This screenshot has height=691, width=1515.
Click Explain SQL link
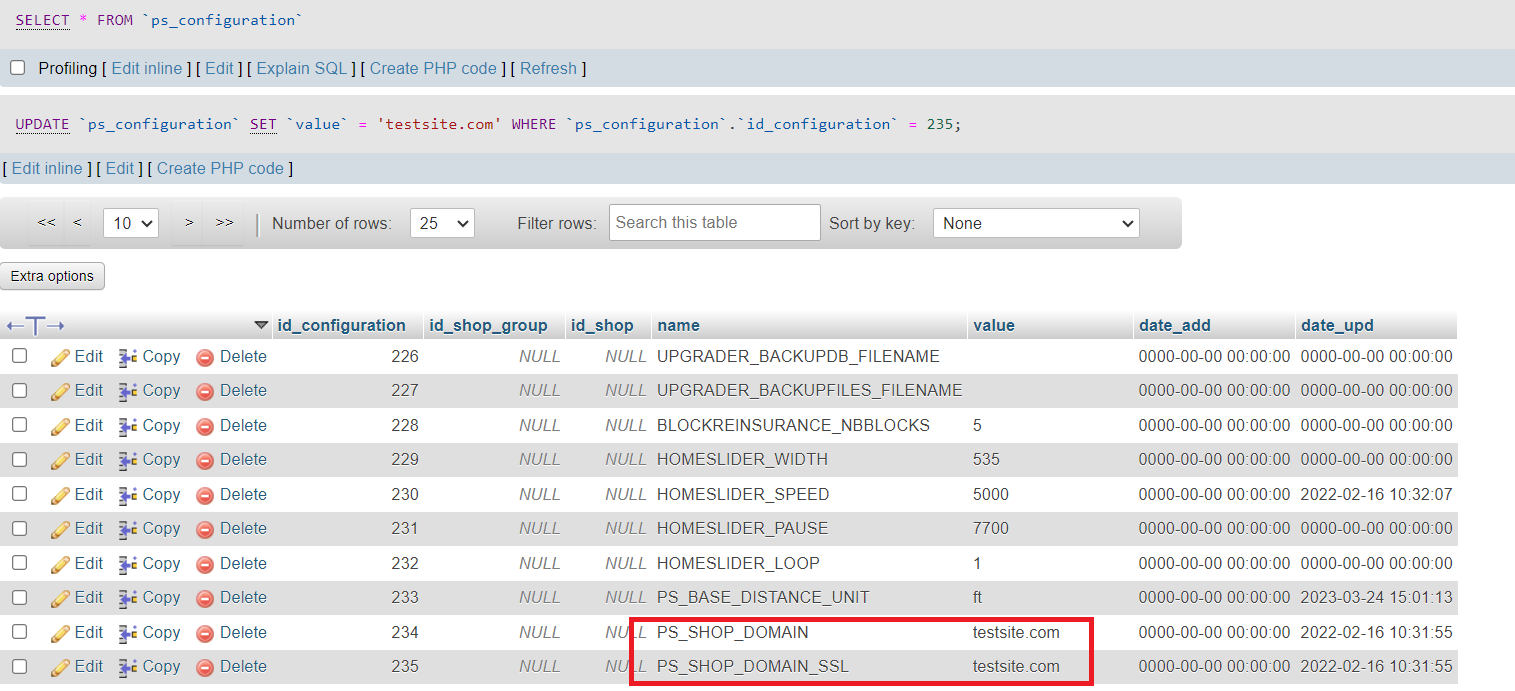(x=301, y=69)
